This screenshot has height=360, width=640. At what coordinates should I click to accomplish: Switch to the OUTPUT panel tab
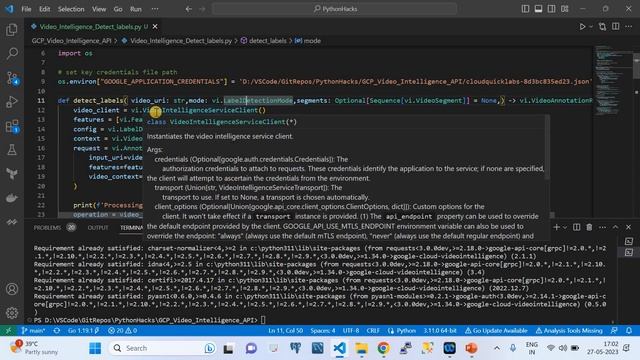98,227
